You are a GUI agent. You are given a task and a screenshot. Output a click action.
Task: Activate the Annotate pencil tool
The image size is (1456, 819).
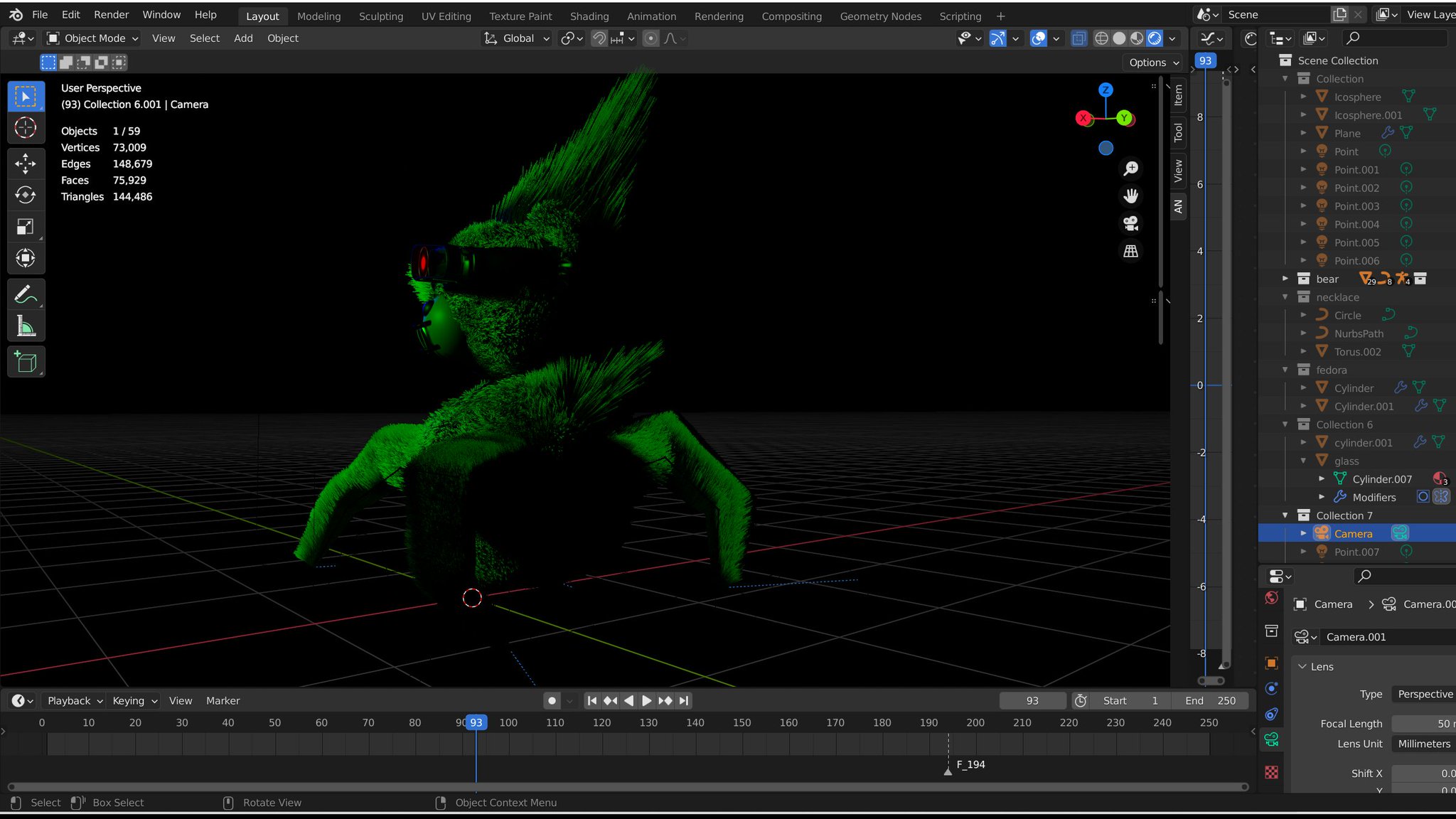click(x=26, y=294)
